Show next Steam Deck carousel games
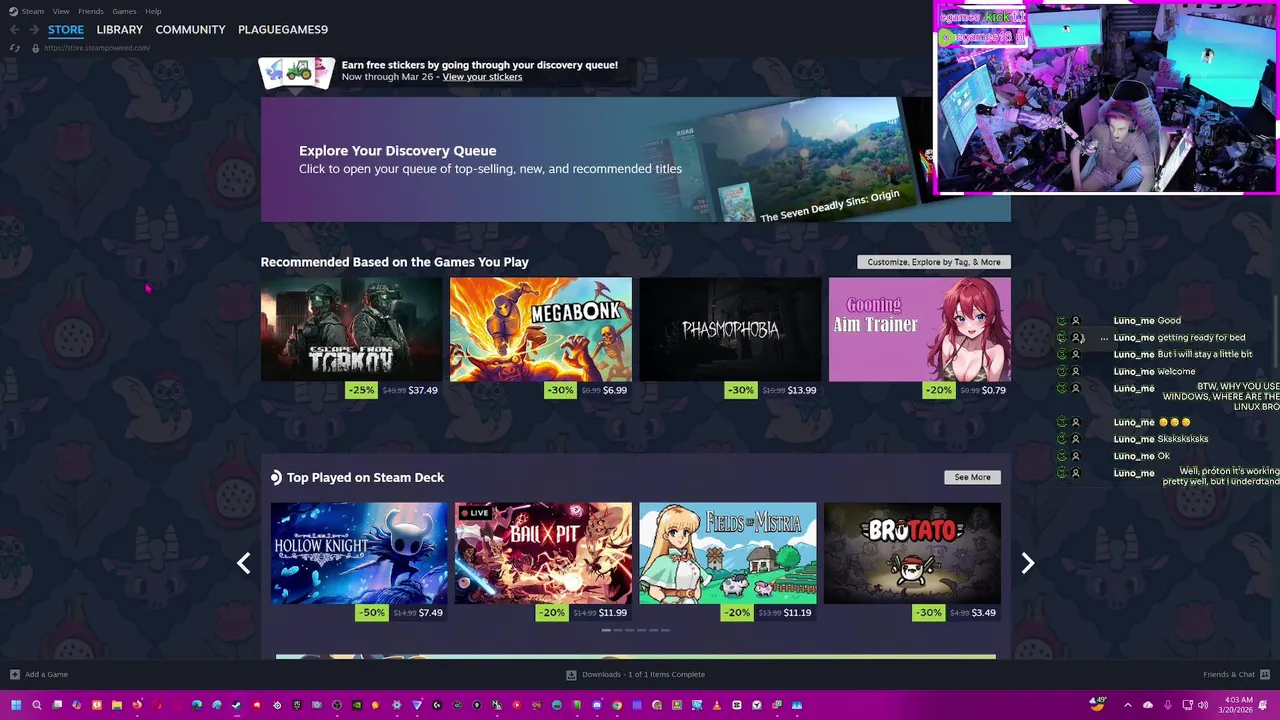 [1027, 563]
